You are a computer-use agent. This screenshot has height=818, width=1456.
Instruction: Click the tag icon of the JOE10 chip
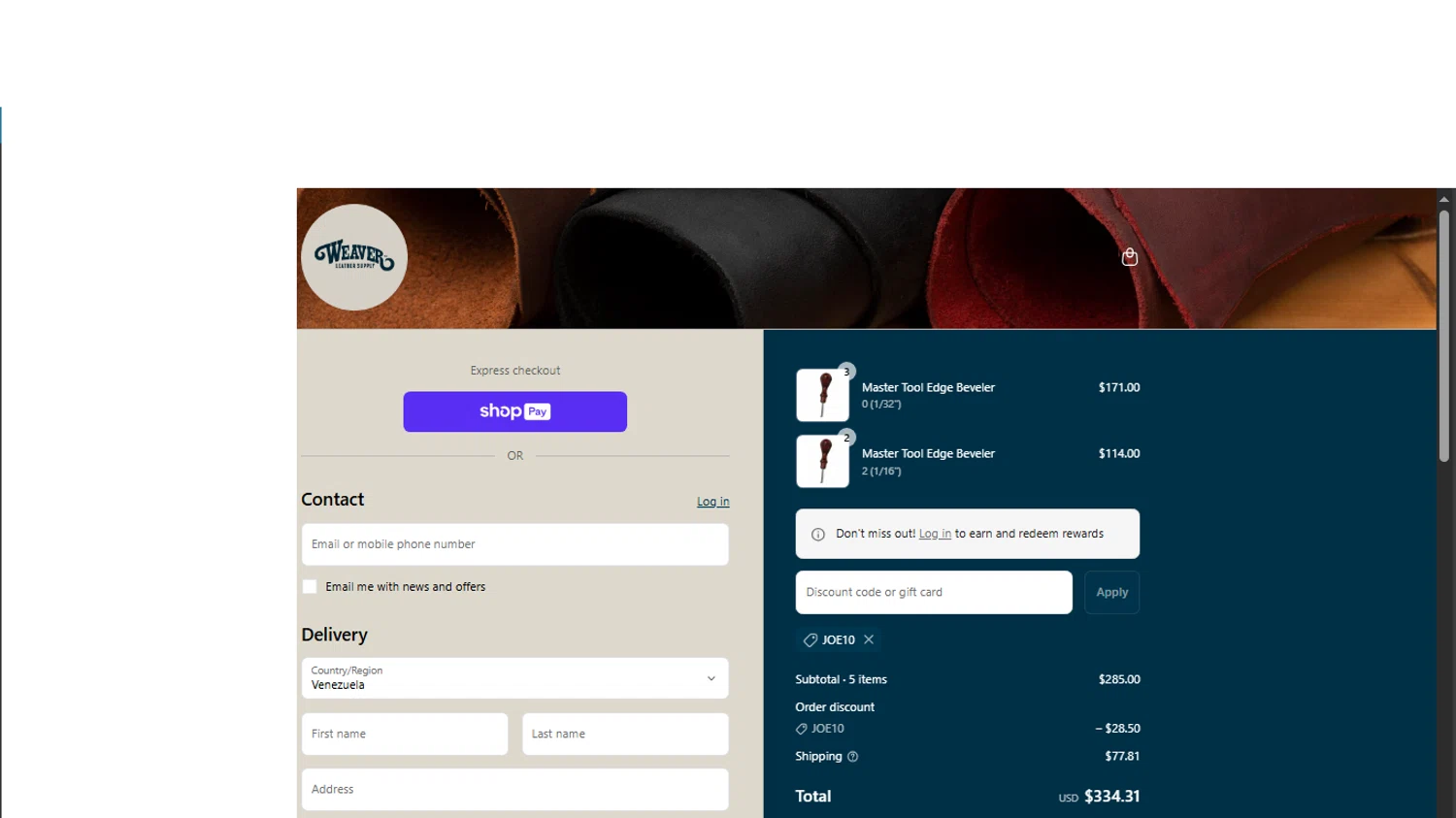click(810, 640)
